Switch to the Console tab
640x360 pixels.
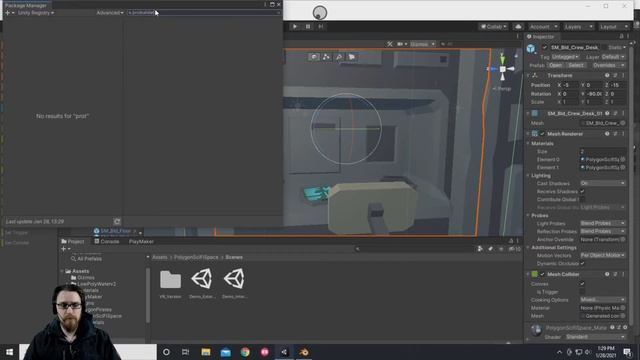click(107, 242)
